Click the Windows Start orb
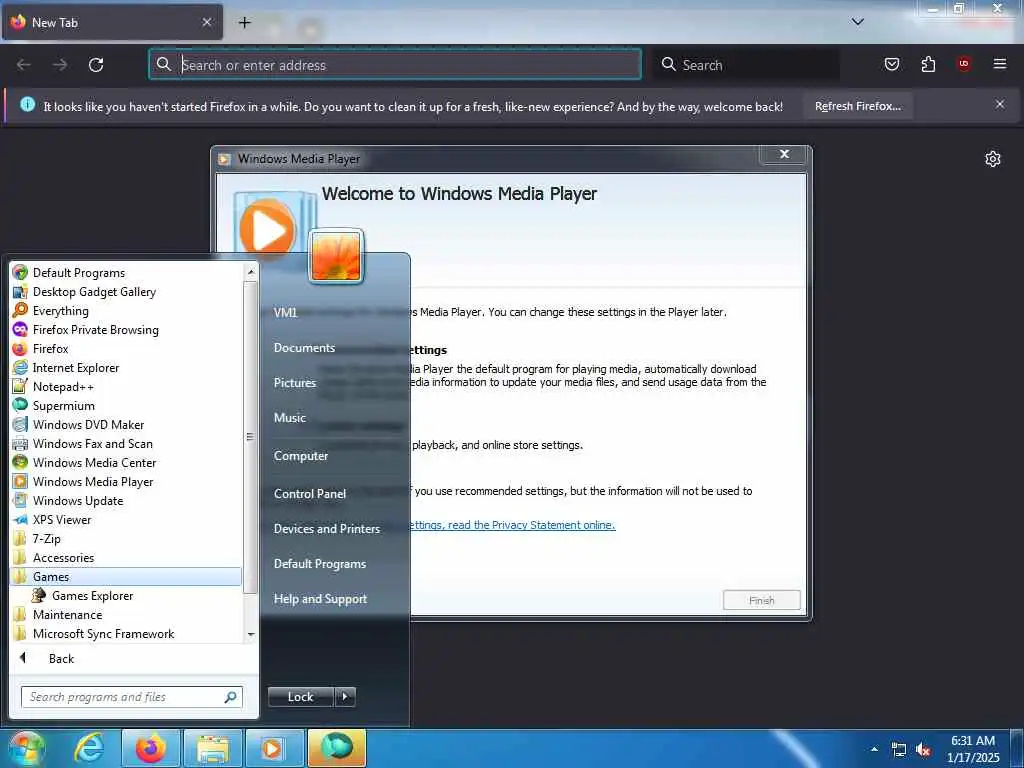The height and width of the screenshot is (768, 1024). coord(26,748)
